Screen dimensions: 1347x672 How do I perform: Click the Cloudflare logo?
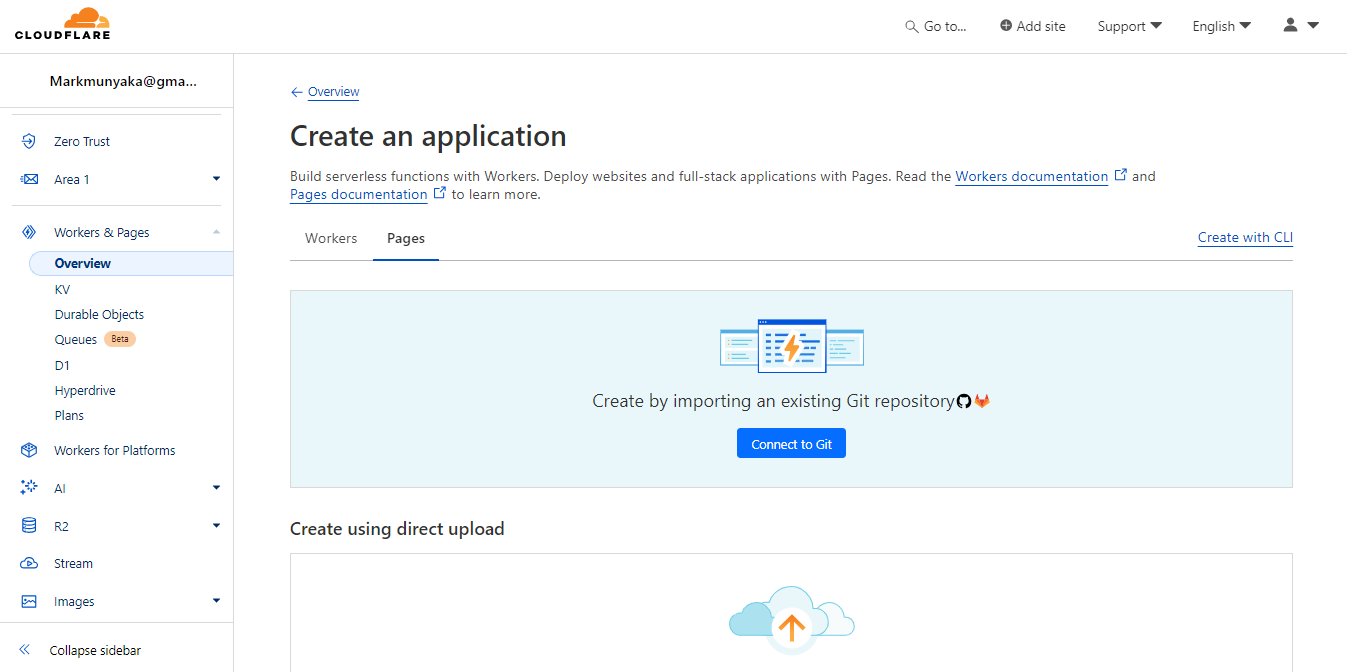pyautogui.click(x=60, y=24)
